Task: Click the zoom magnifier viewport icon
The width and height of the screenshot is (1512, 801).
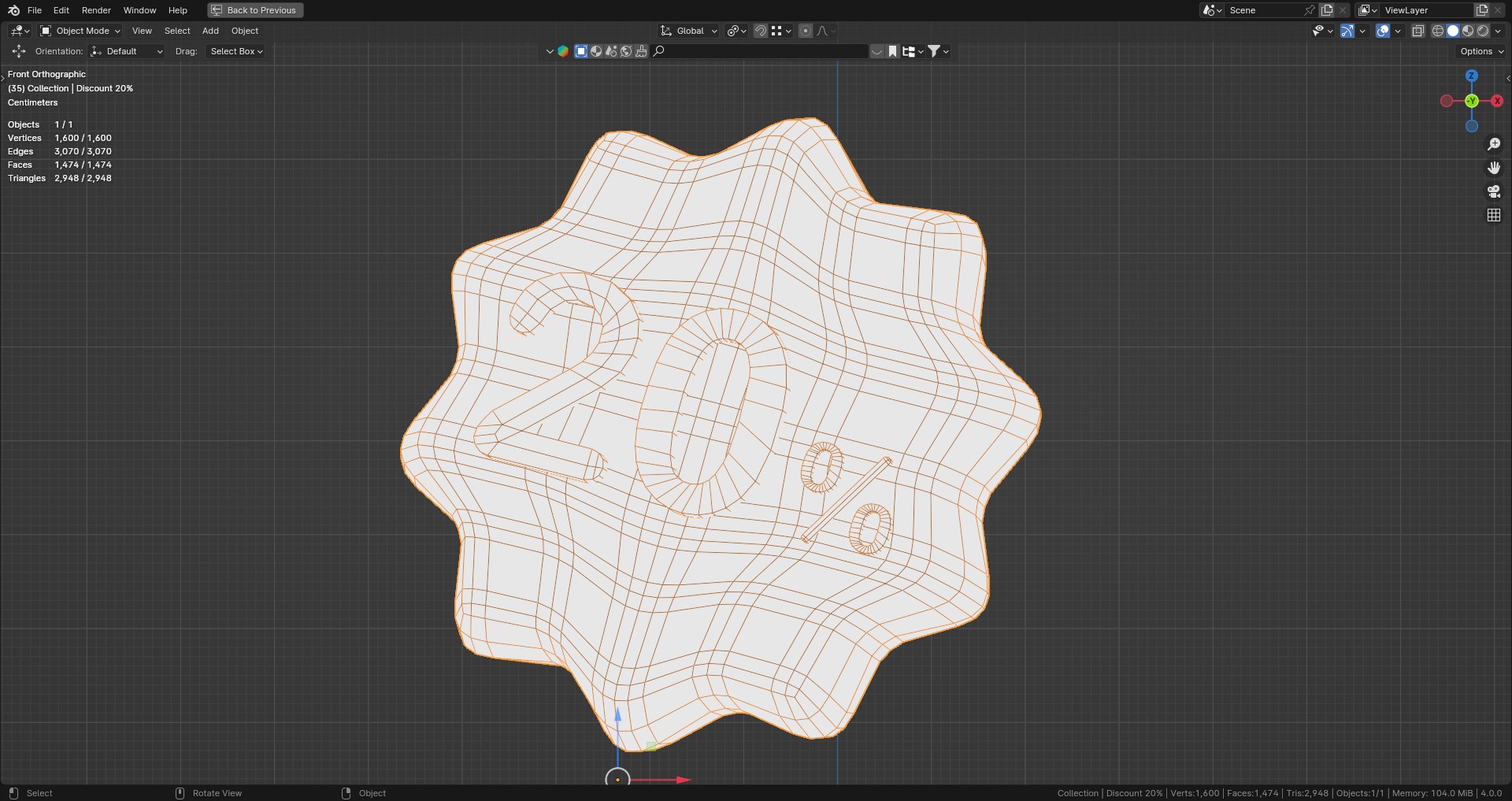Action: pyautogui.click(x=1493, y=144)
